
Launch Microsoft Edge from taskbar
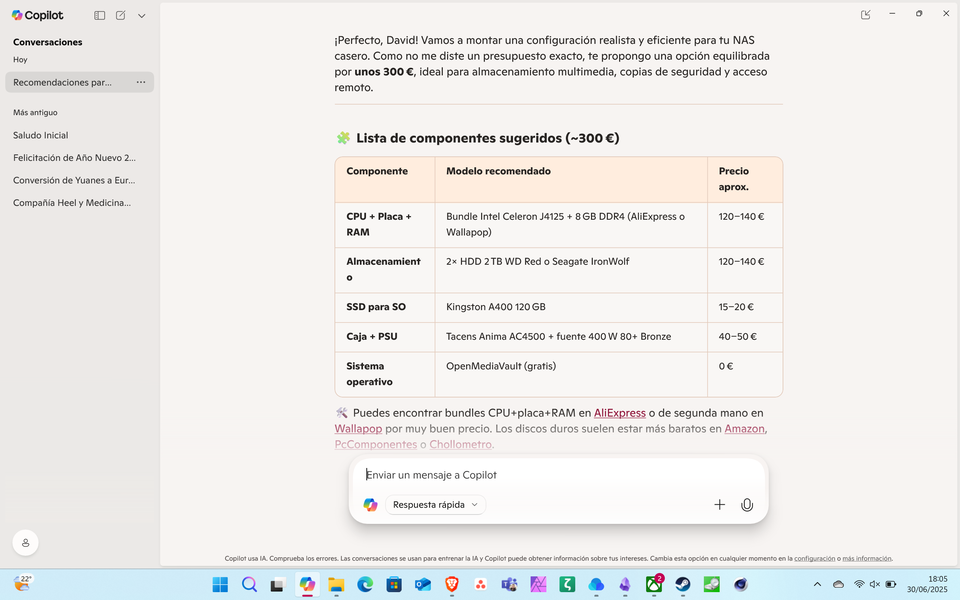[365, 585]
